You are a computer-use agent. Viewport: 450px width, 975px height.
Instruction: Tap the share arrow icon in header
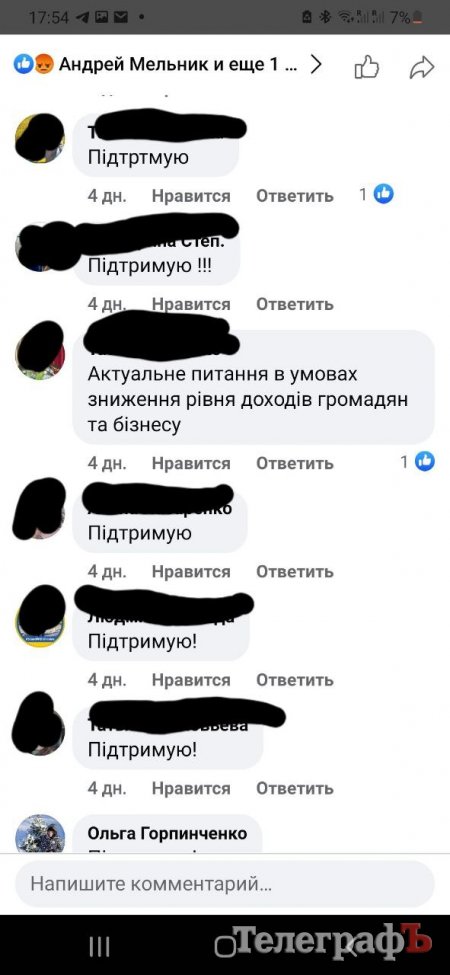click(421, 67)
